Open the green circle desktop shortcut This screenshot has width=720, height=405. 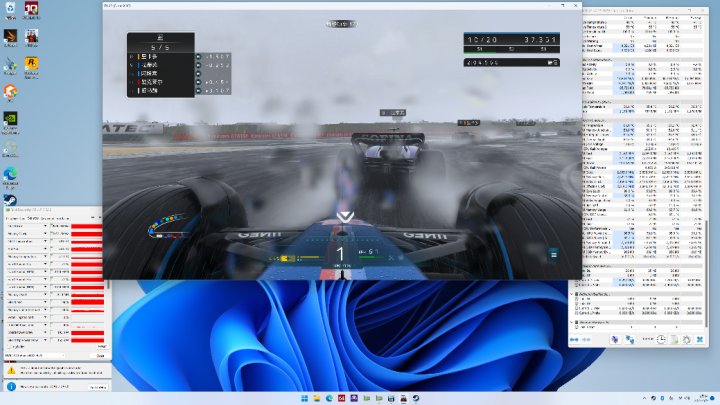pos(10,148)
